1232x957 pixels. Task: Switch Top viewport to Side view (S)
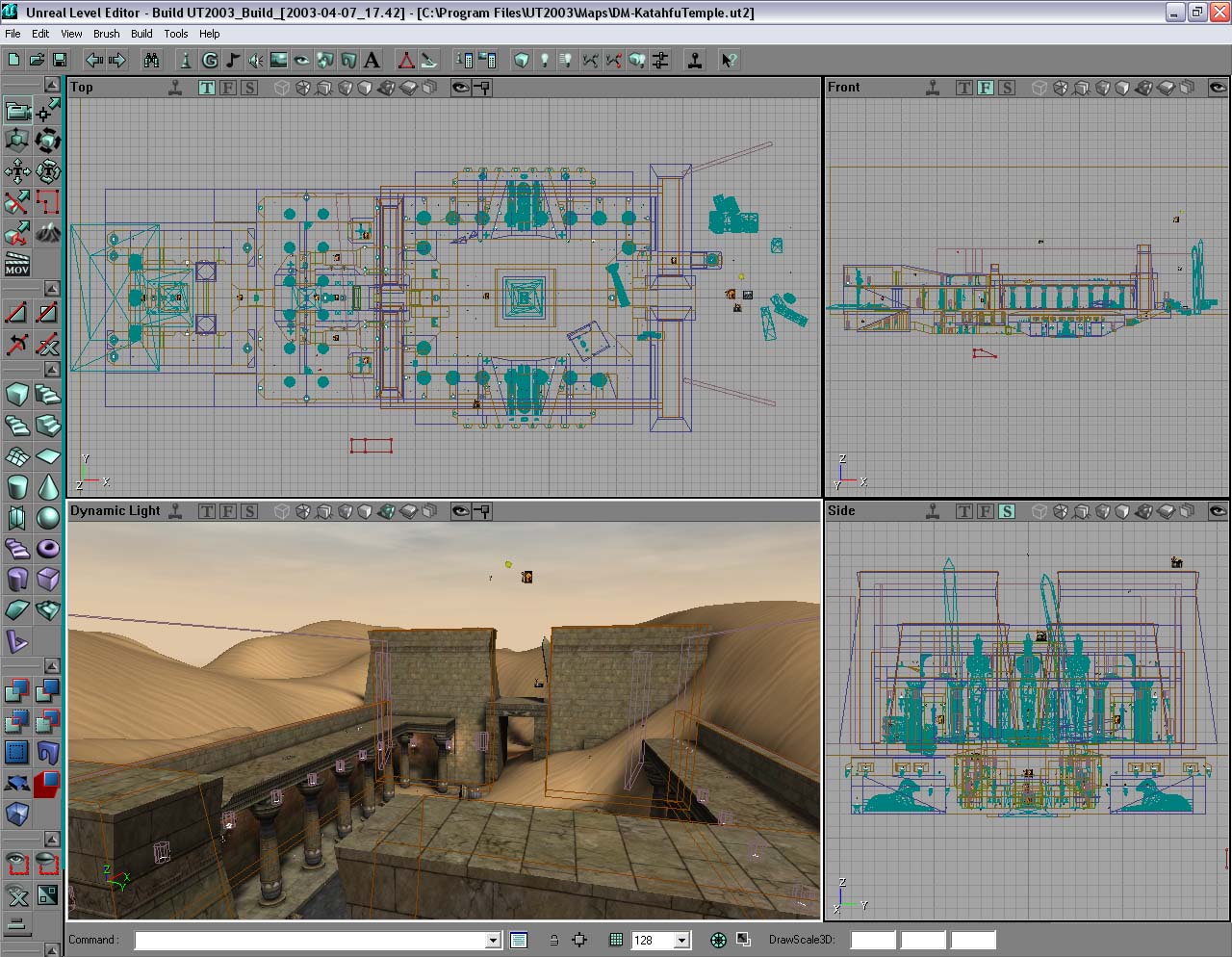tap(249, 88)
